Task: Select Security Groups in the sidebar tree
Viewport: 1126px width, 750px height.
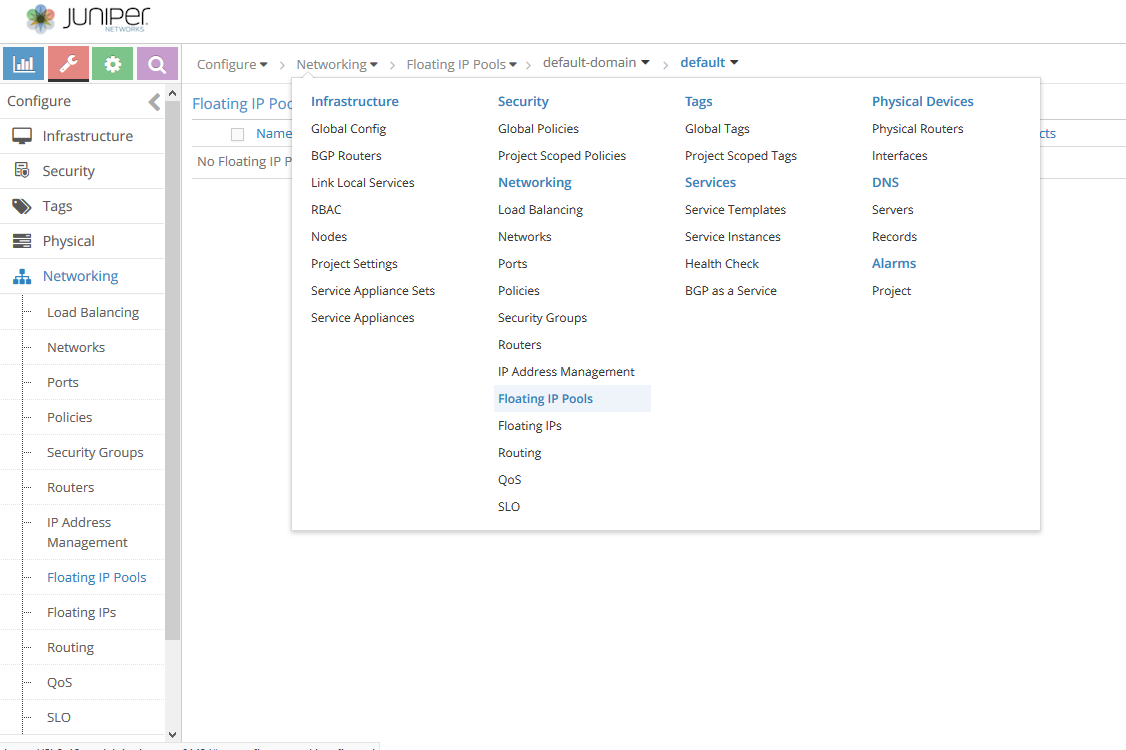Action: tap(96, 453)
